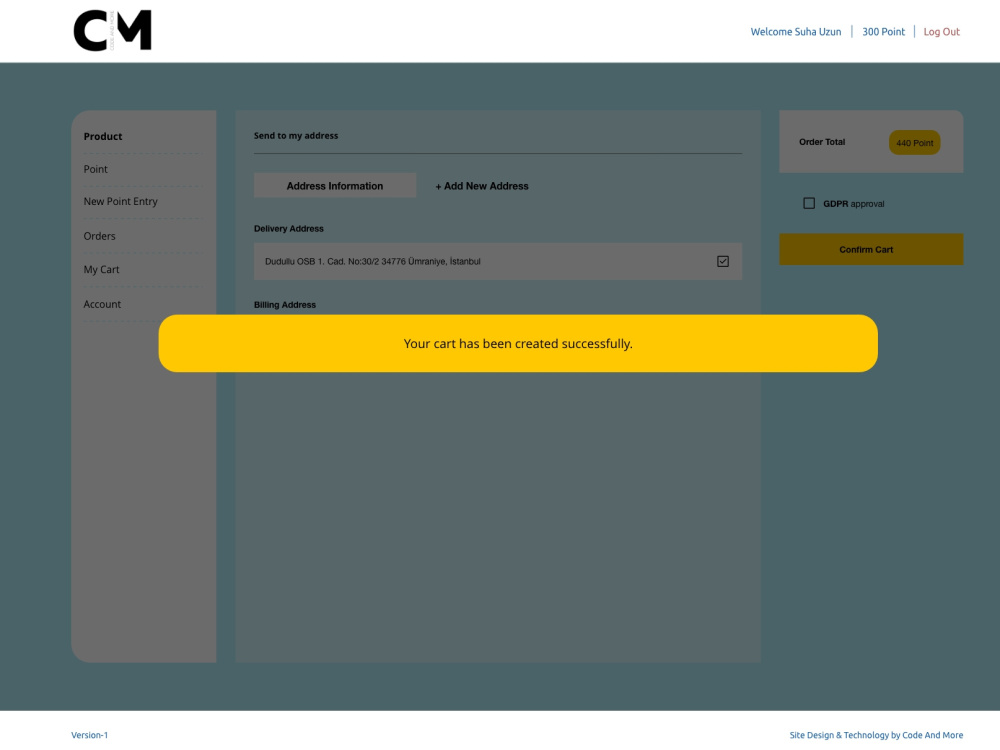Click the 440 Point order total badge
Screen dimensions: 1000x750
(x=915, y=143)
